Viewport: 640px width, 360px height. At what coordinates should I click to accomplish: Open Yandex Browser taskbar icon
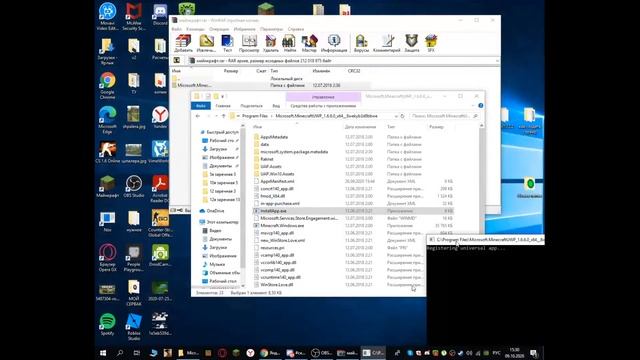[250, 353]
